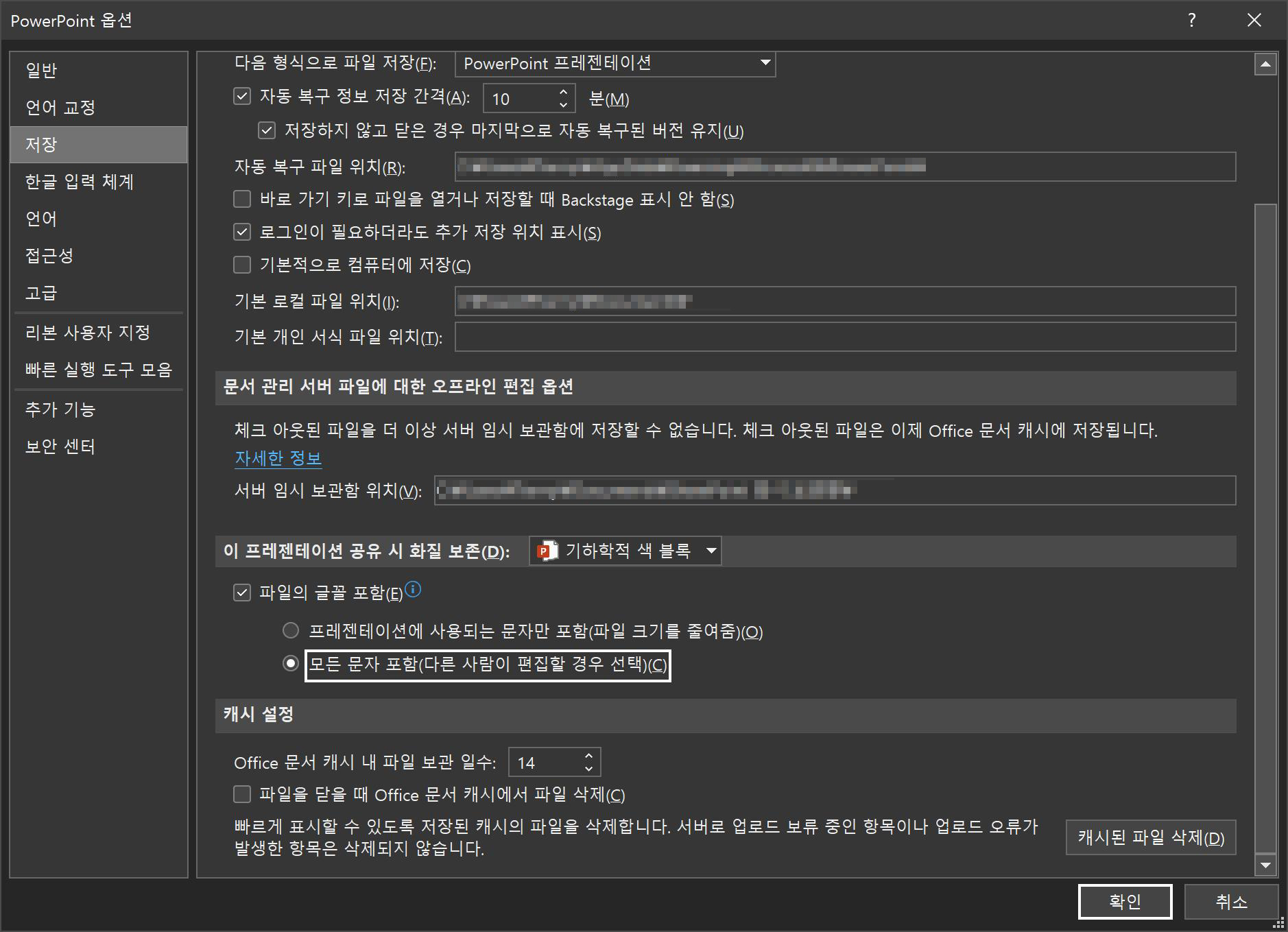Click the 기본 로컬 파일 위치 input field
This screenshot has height=932, width=1288.
point(845,301)
